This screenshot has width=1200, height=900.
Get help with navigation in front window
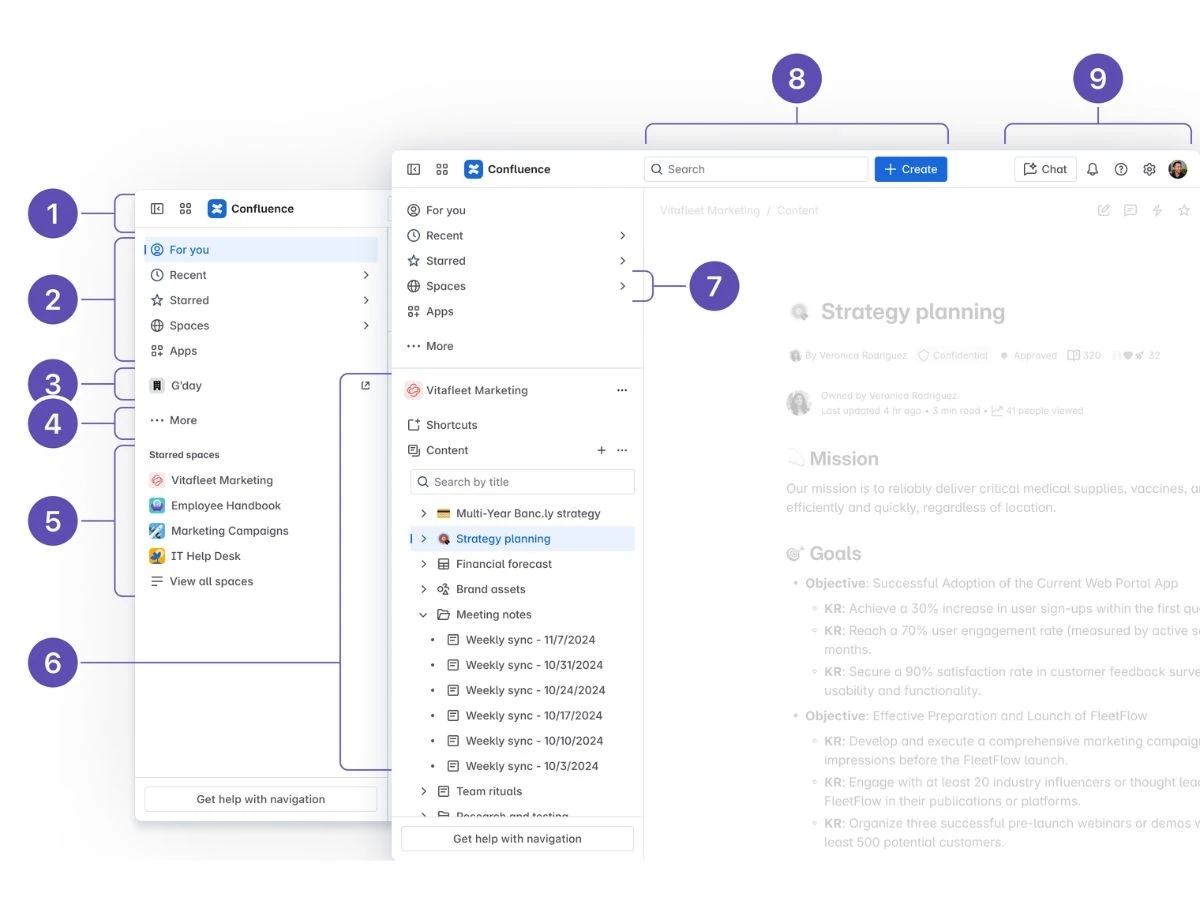click(x=517, y=839)
